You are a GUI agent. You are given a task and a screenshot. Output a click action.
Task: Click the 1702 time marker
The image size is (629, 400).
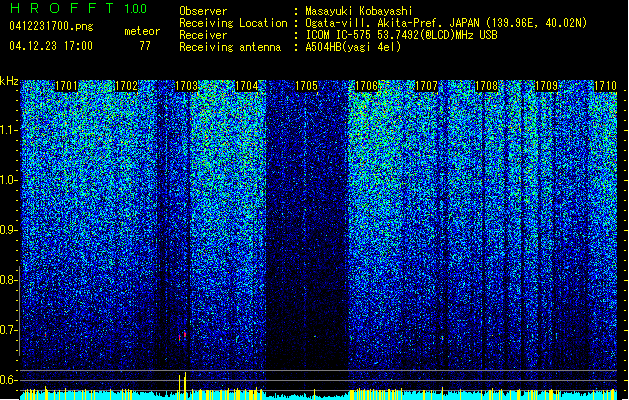126,86
